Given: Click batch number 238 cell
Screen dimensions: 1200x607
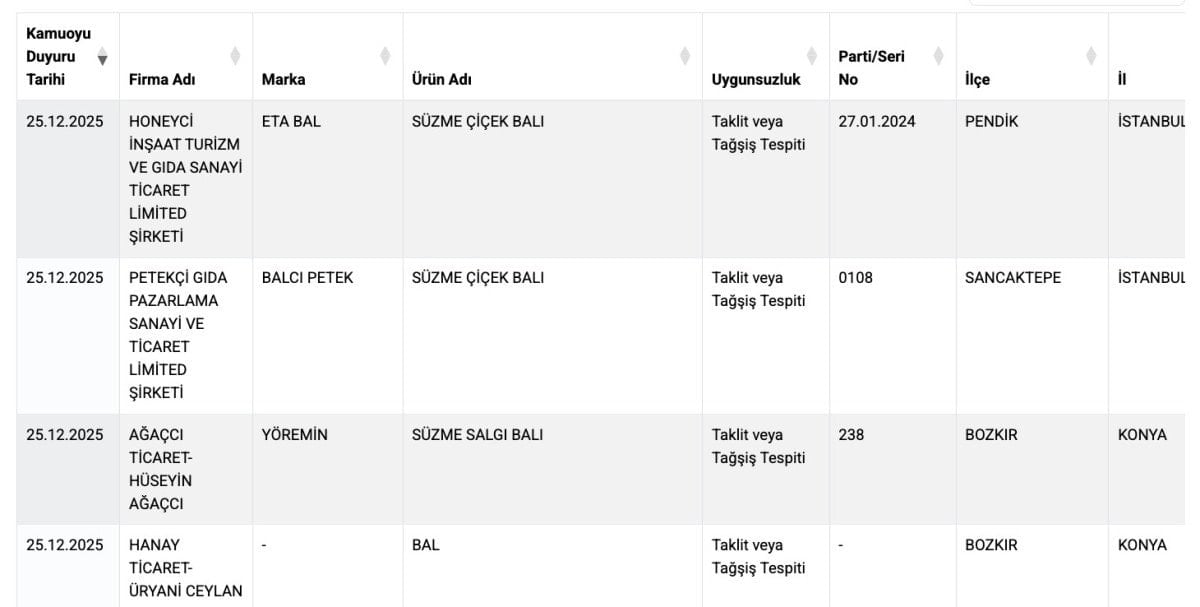Looking at the screenshot, I should pos(851,435).
